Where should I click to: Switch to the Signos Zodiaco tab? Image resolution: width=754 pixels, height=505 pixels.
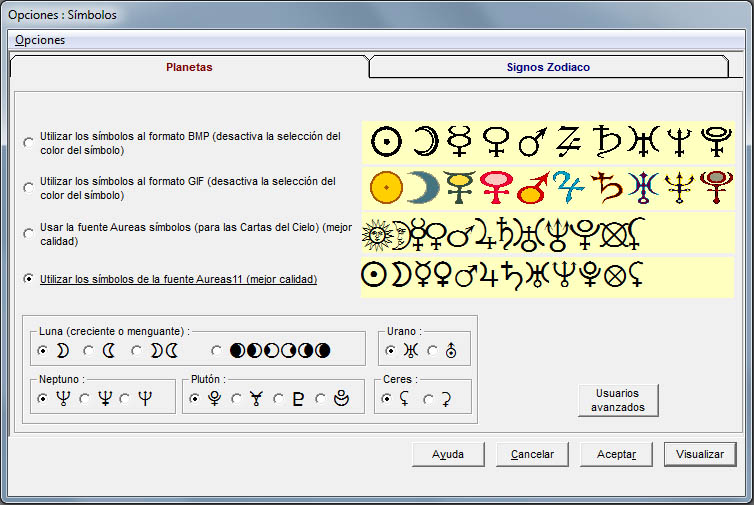pyautogui.click(x=548, y=67)
